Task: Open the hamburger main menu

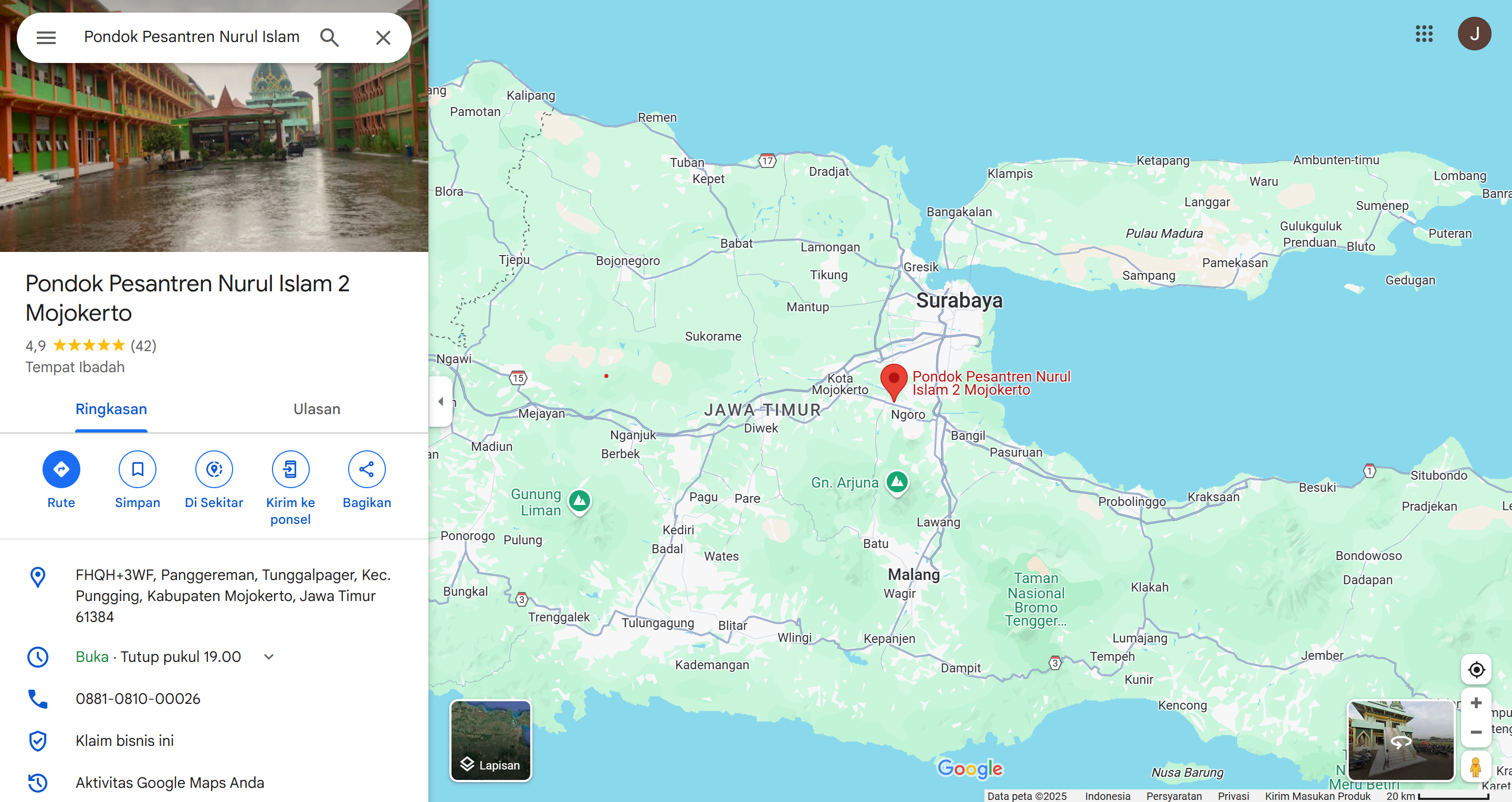Action: (x=46, y=38)
